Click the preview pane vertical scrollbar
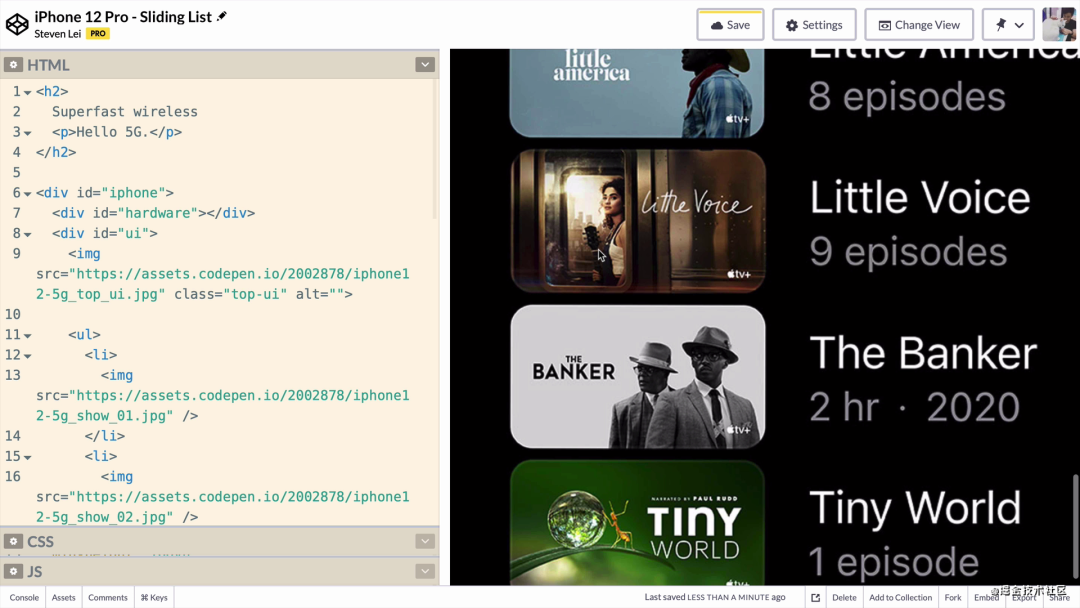1080x608 pixels. tap(1075, 527)
